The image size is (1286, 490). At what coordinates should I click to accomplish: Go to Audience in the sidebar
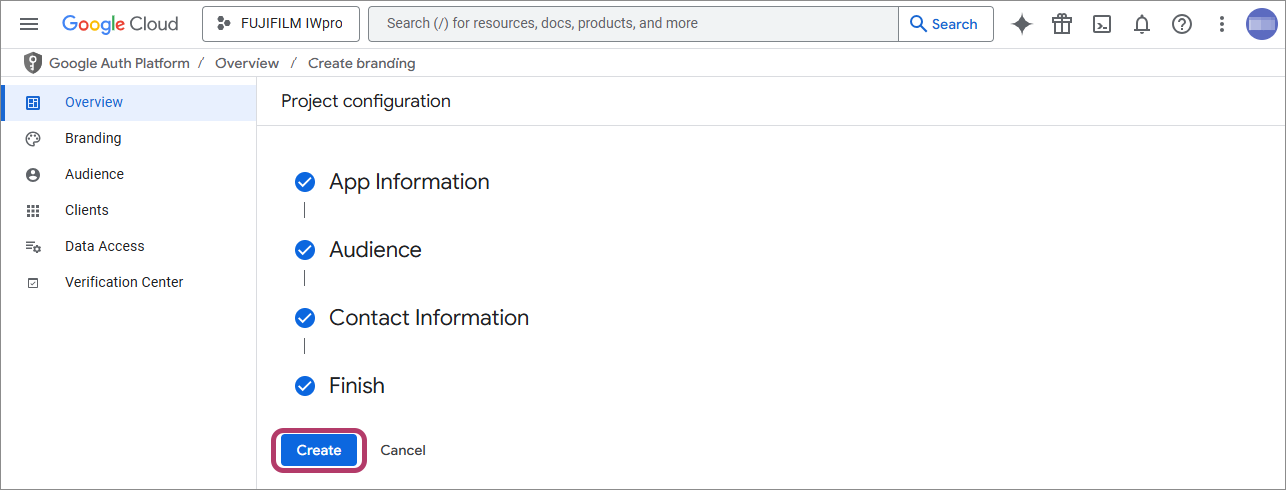tap(94, 174)
